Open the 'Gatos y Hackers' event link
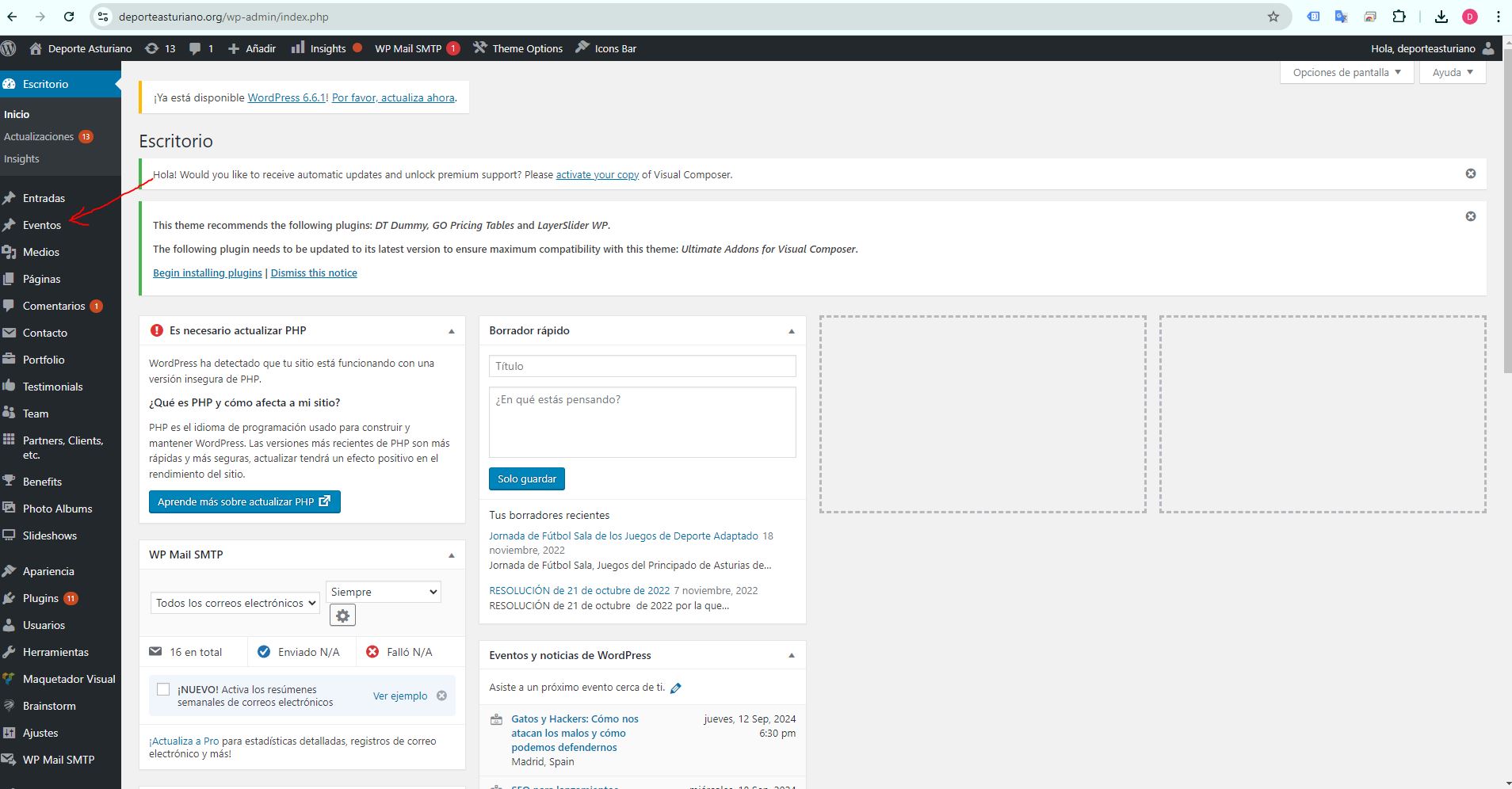This screenshot has height=789, width=1512. (575, 733)
